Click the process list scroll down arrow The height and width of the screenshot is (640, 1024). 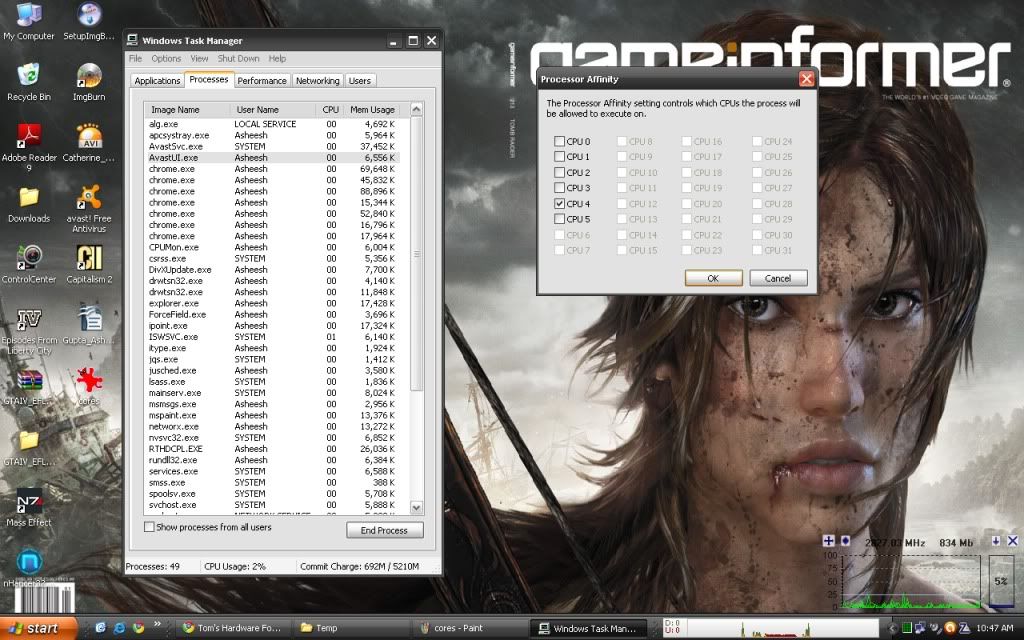coord(416,507)
